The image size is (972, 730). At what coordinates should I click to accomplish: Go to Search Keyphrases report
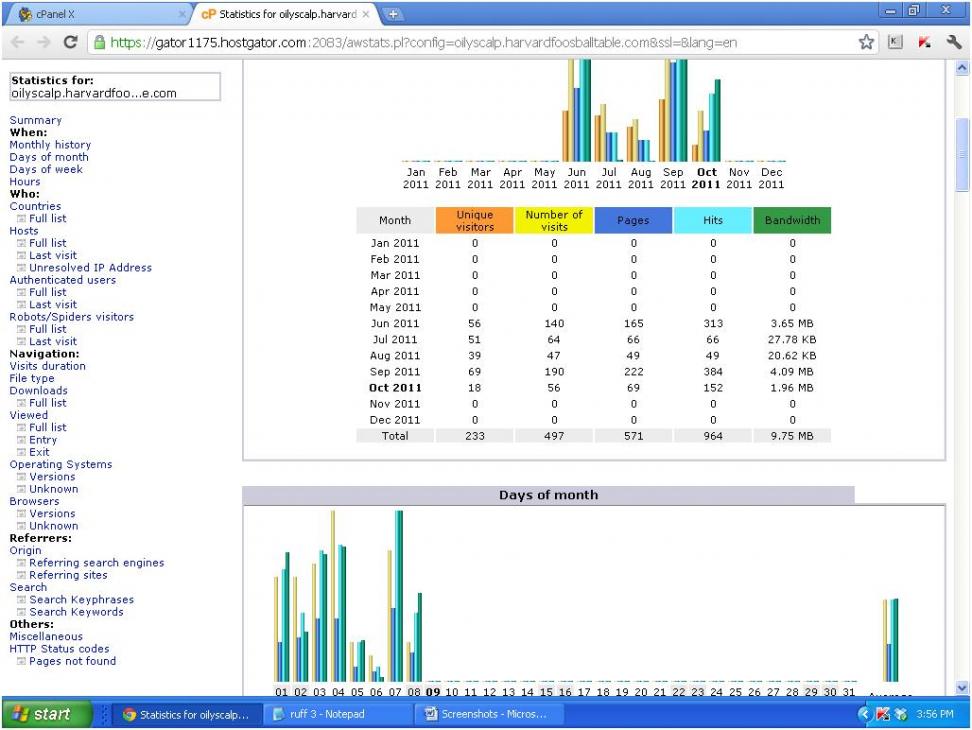(81, 600)
